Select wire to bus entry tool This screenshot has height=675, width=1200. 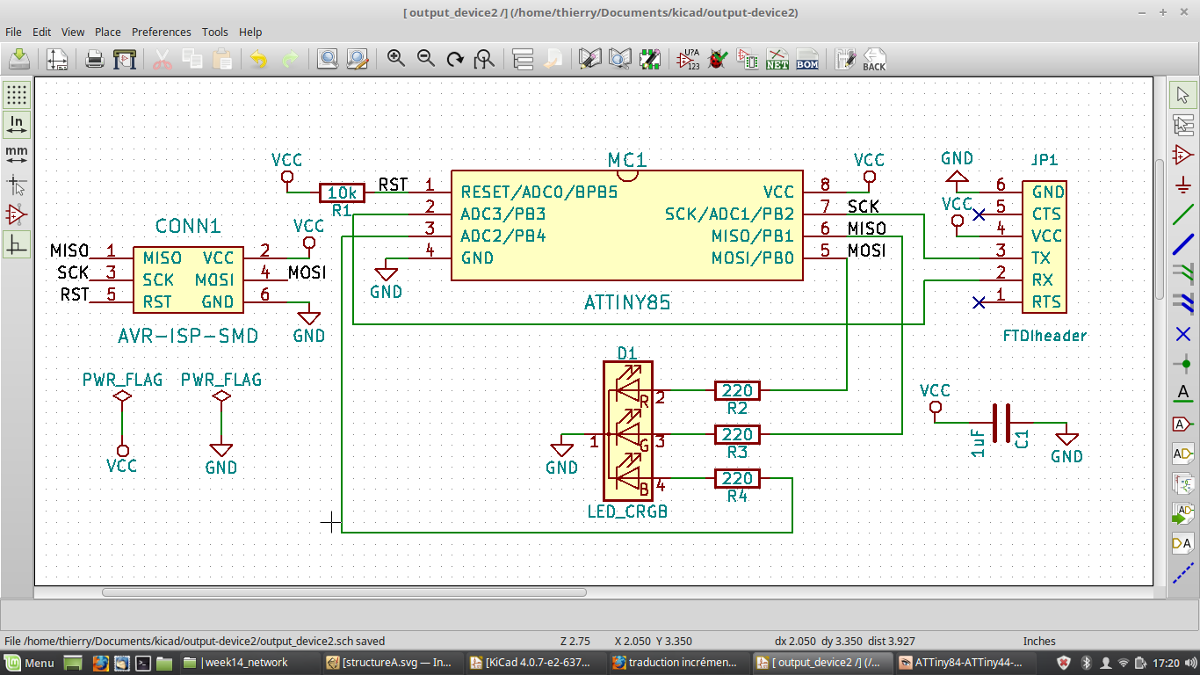(1183, 274)
